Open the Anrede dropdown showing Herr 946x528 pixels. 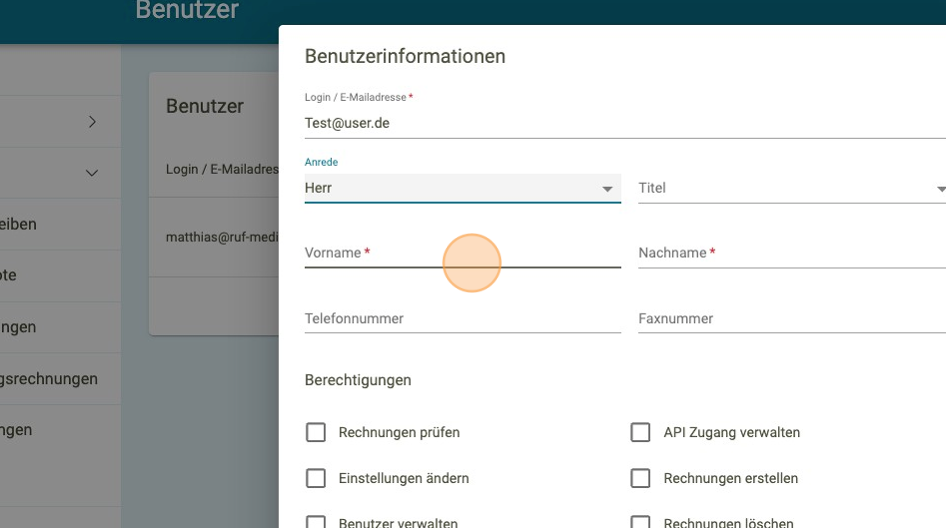tap(463, 188)
